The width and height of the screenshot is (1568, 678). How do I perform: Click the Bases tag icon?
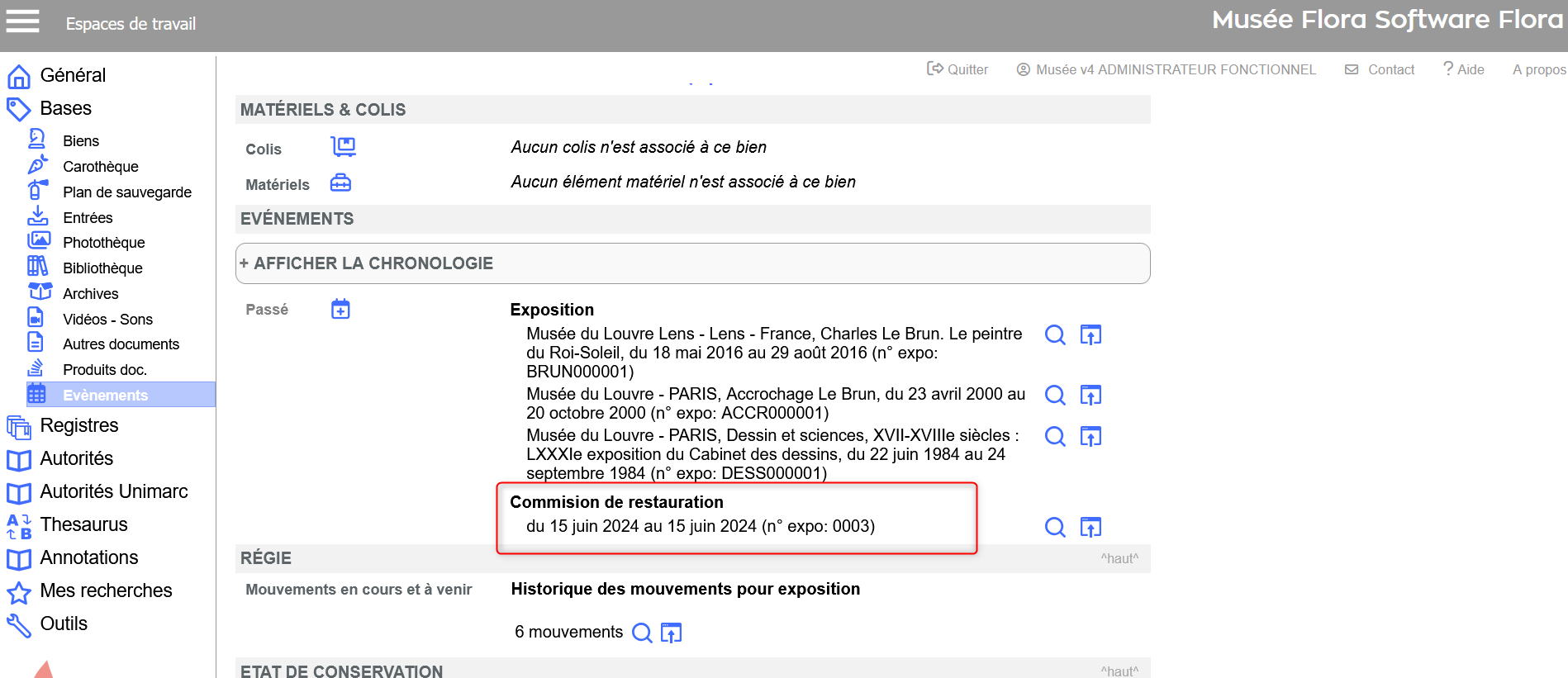click(x=19, y=110)
